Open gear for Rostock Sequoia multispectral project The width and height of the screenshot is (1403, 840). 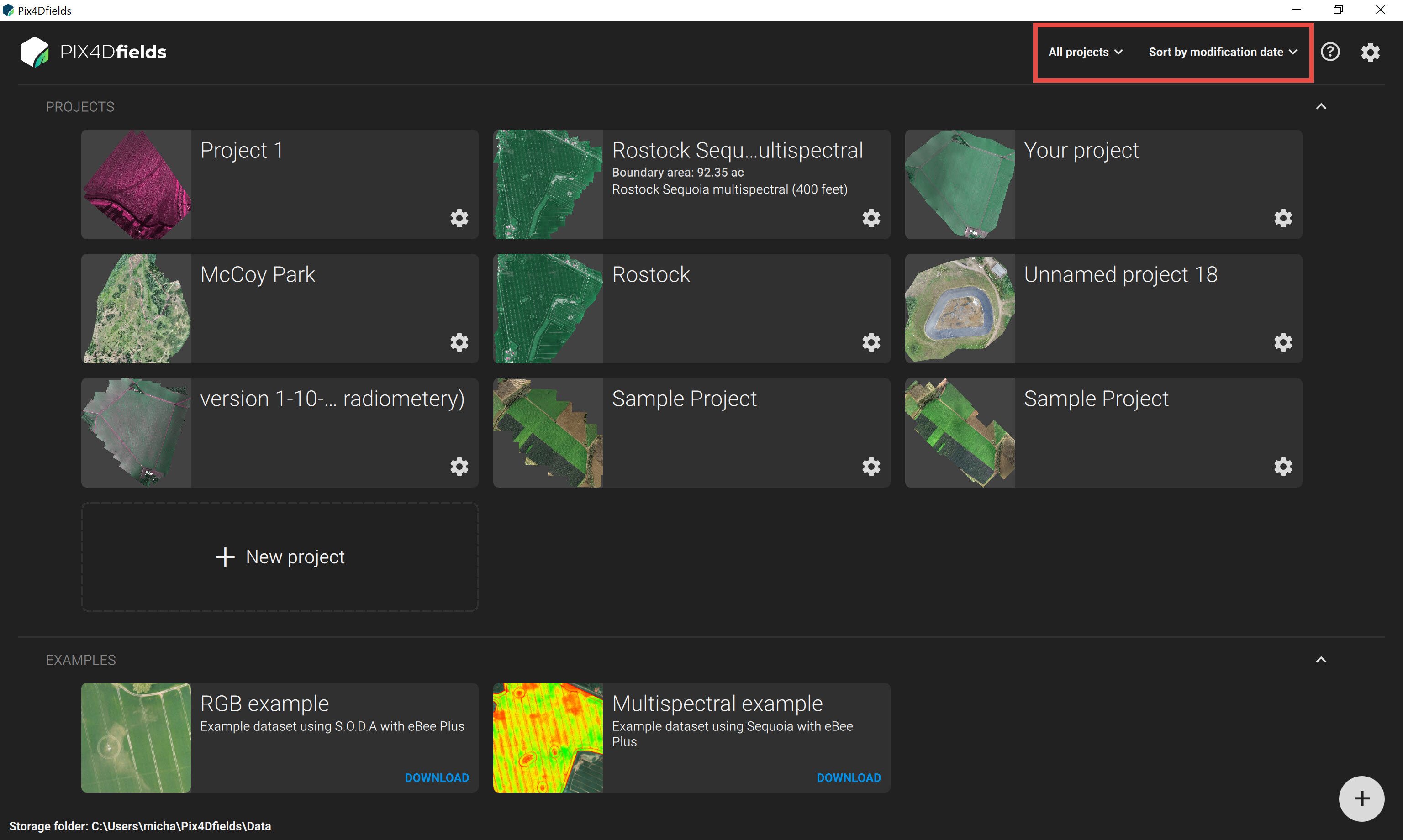click(871, 218)
